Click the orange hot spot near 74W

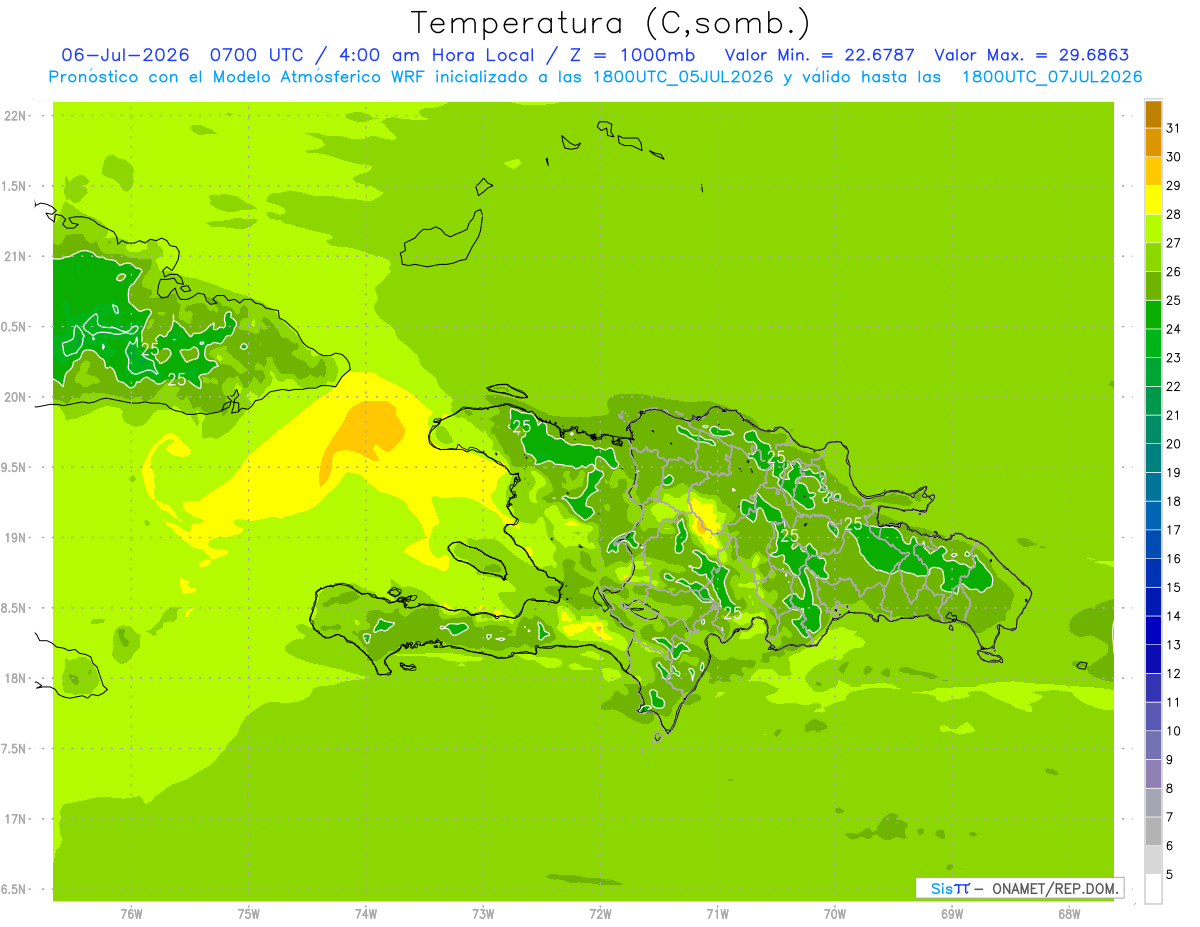[x=364, y=435]
